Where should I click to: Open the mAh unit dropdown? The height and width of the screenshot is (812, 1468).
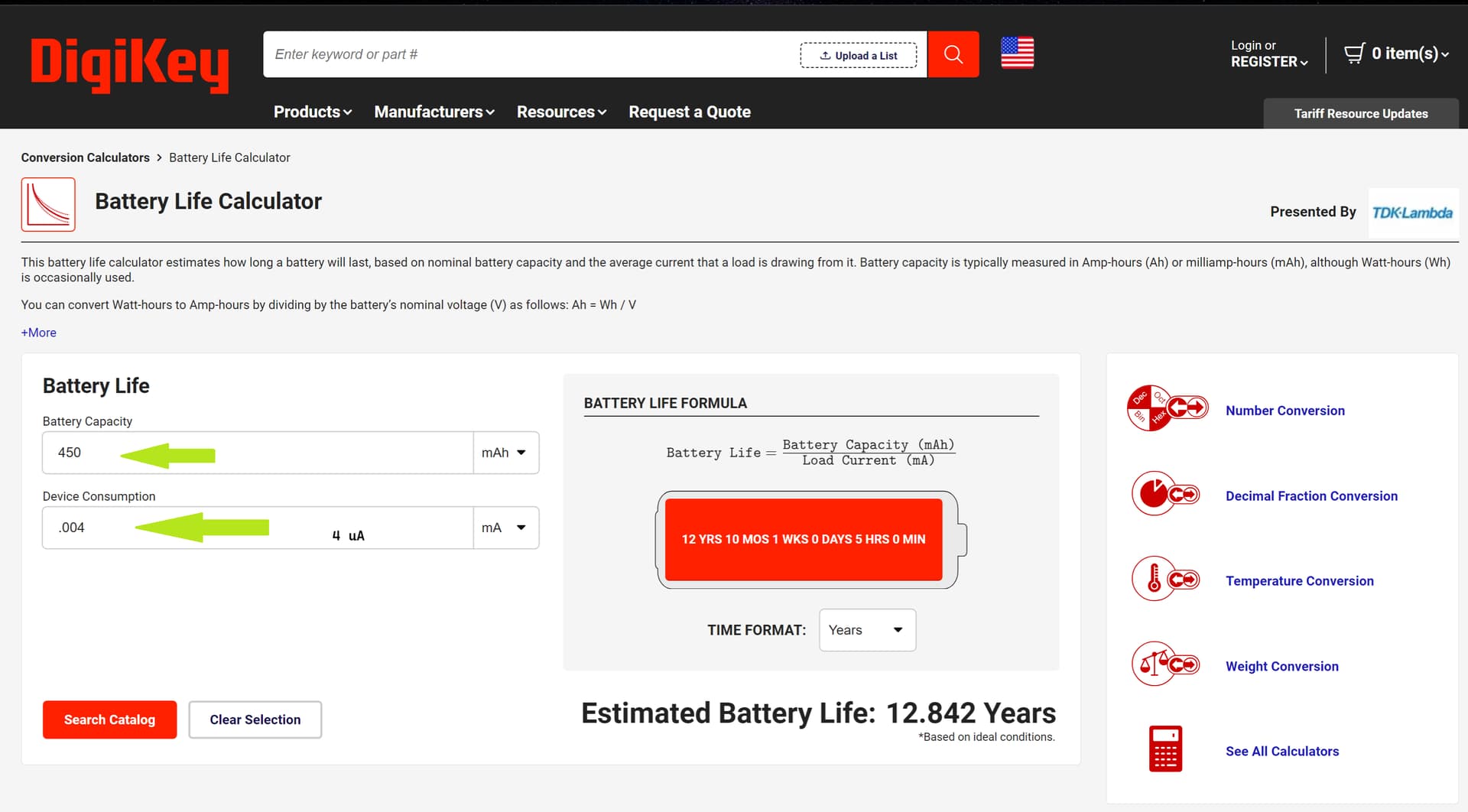(x=506, y=453)
